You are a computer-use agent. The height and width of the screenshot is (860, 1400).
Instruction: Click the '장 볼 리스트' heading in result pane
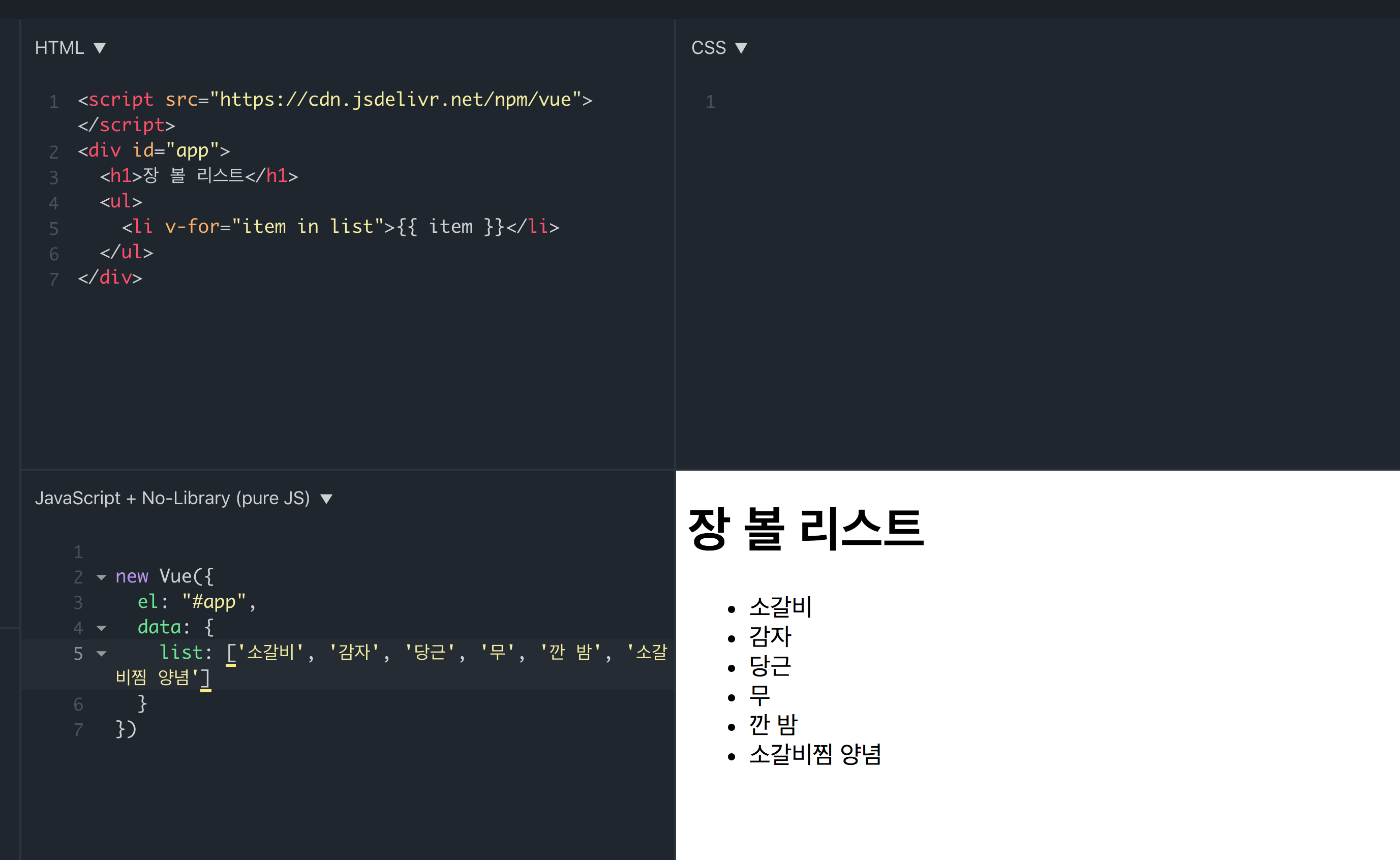[x=805, y=529]
